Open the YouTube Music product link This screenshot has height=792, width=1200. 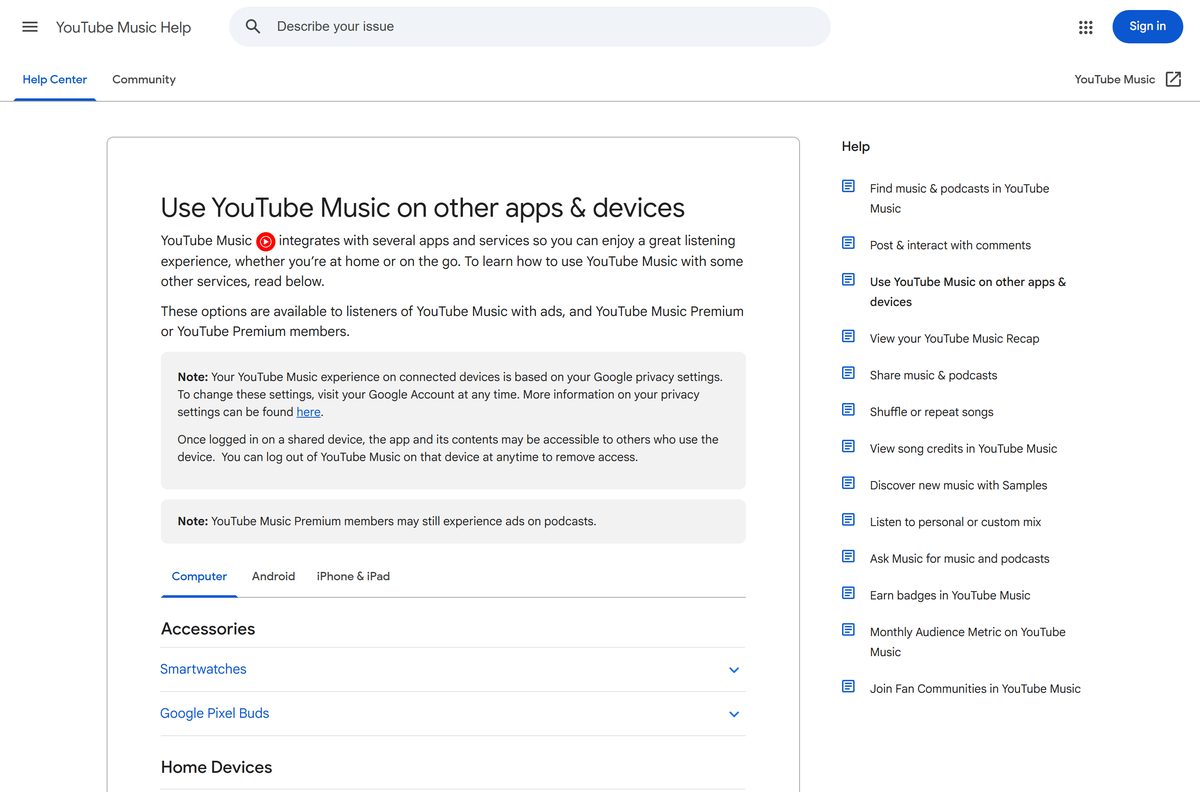click(x=1115, y=79)
